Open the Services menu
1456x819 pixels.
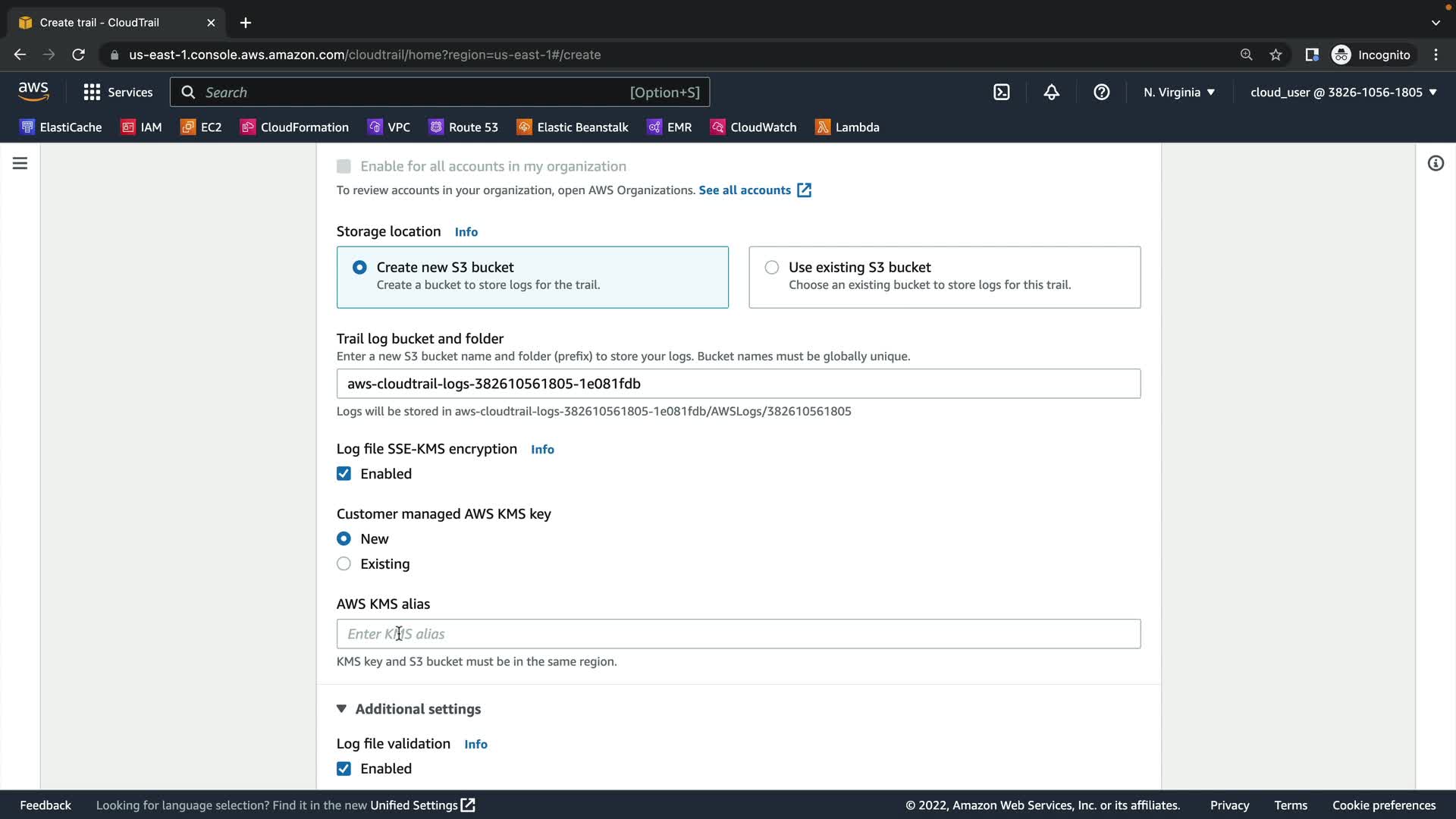coord(118,93)
